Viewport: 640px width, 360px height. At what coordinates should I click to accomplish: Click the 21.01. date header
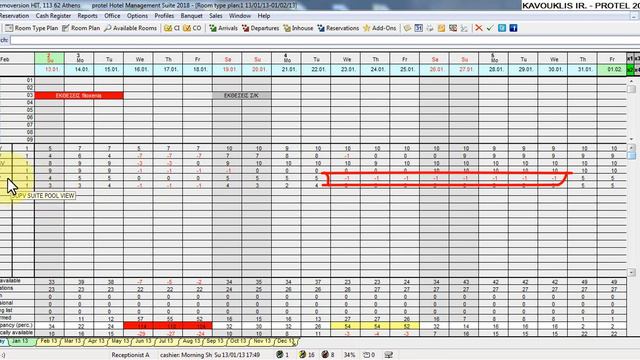click(287, 69)
